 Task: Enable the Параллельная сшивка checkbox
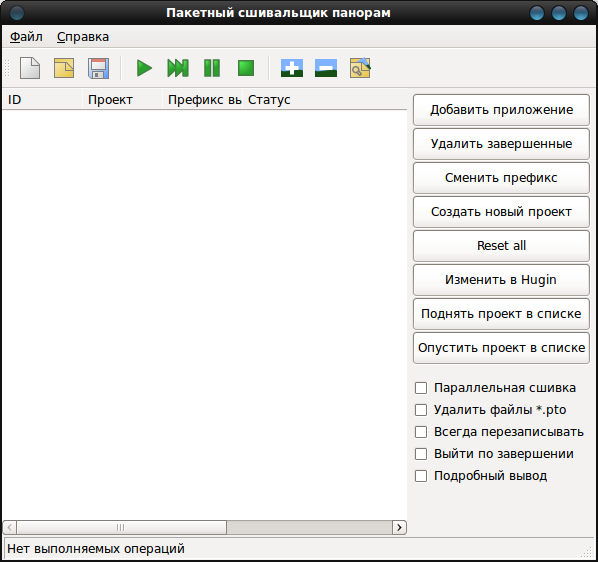421,388
